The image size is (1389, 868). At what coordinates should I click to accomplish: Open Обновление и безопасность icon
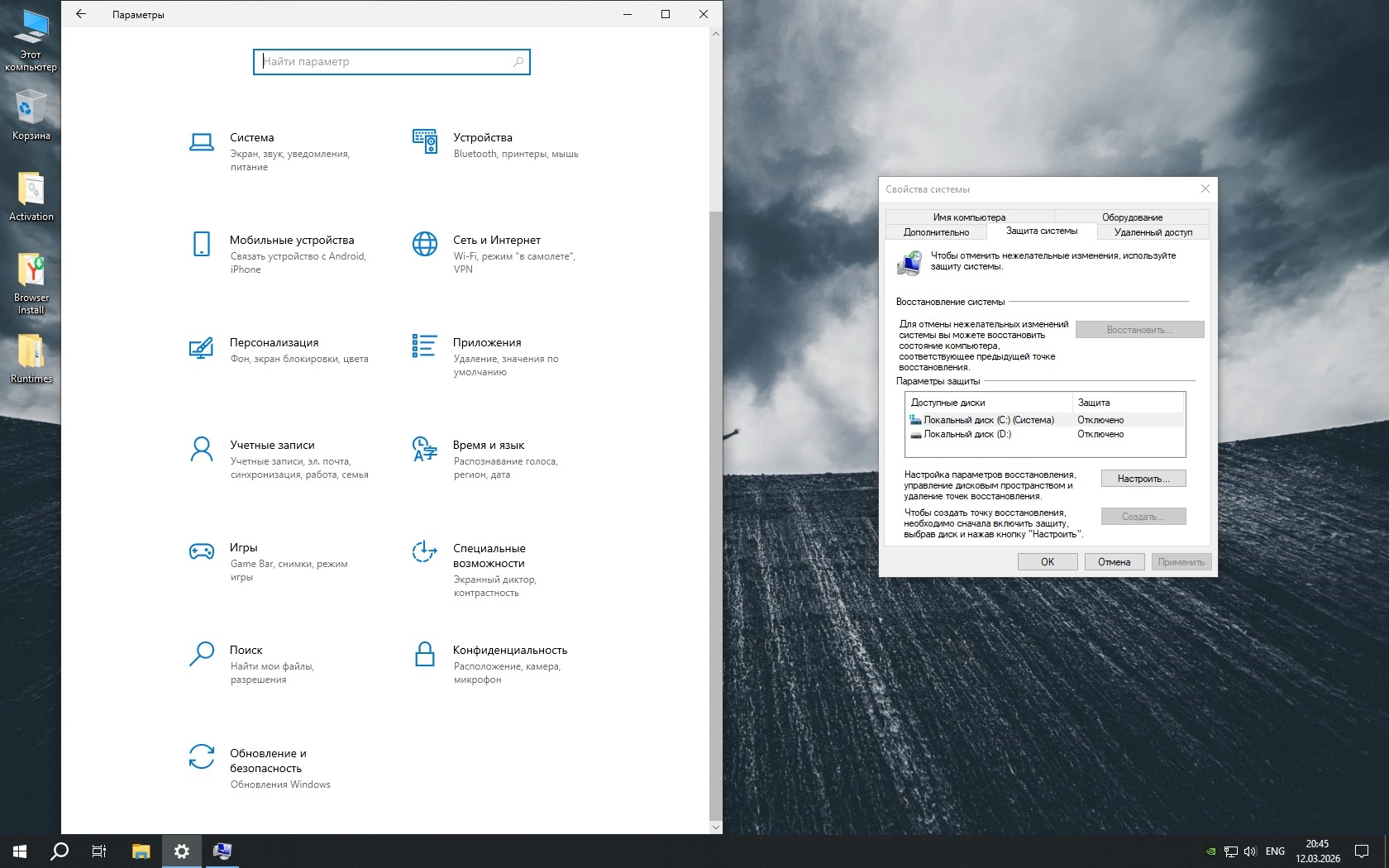(202, 757)
